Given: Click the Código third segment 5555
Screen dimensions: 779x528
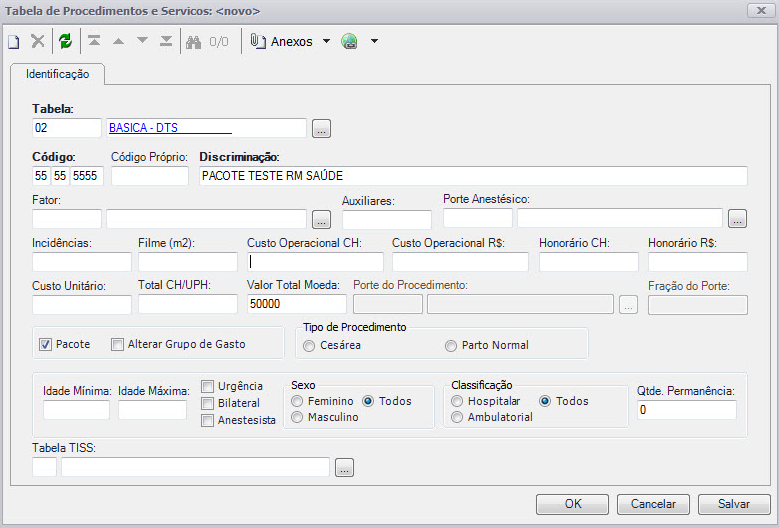Looking at the screenshot, I should pyautogui.click(x=86, y=176).
